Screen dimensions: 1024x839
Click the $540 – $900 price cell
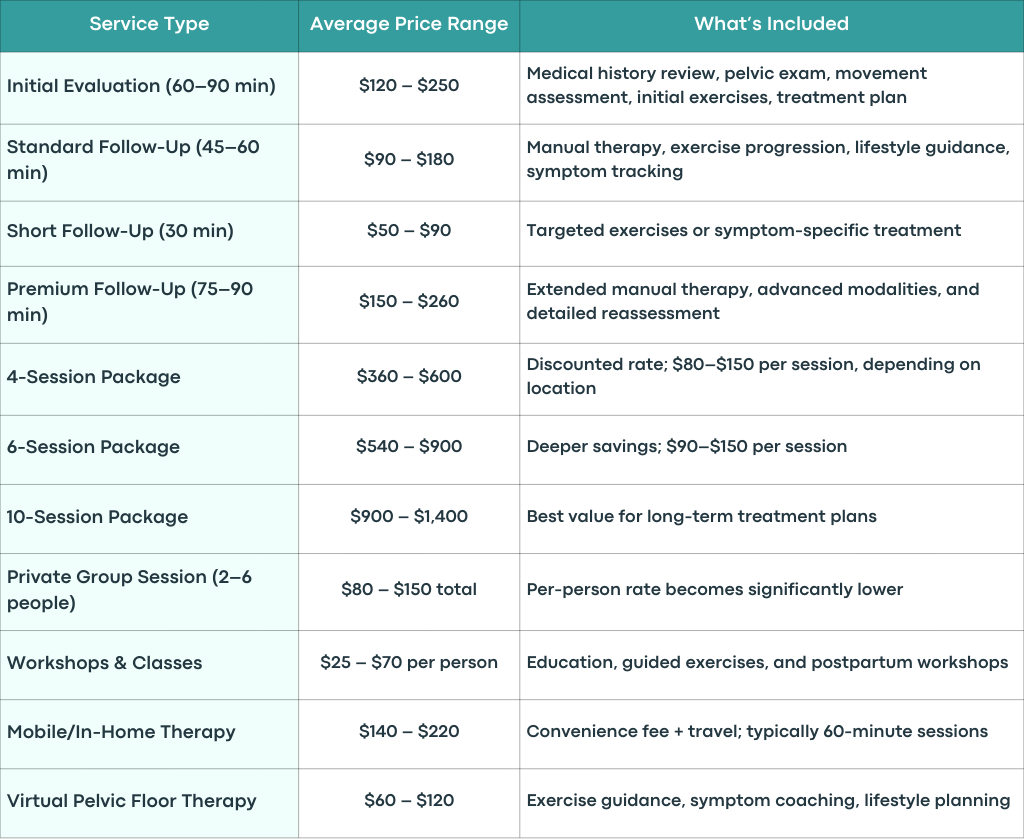click(409, 450)
